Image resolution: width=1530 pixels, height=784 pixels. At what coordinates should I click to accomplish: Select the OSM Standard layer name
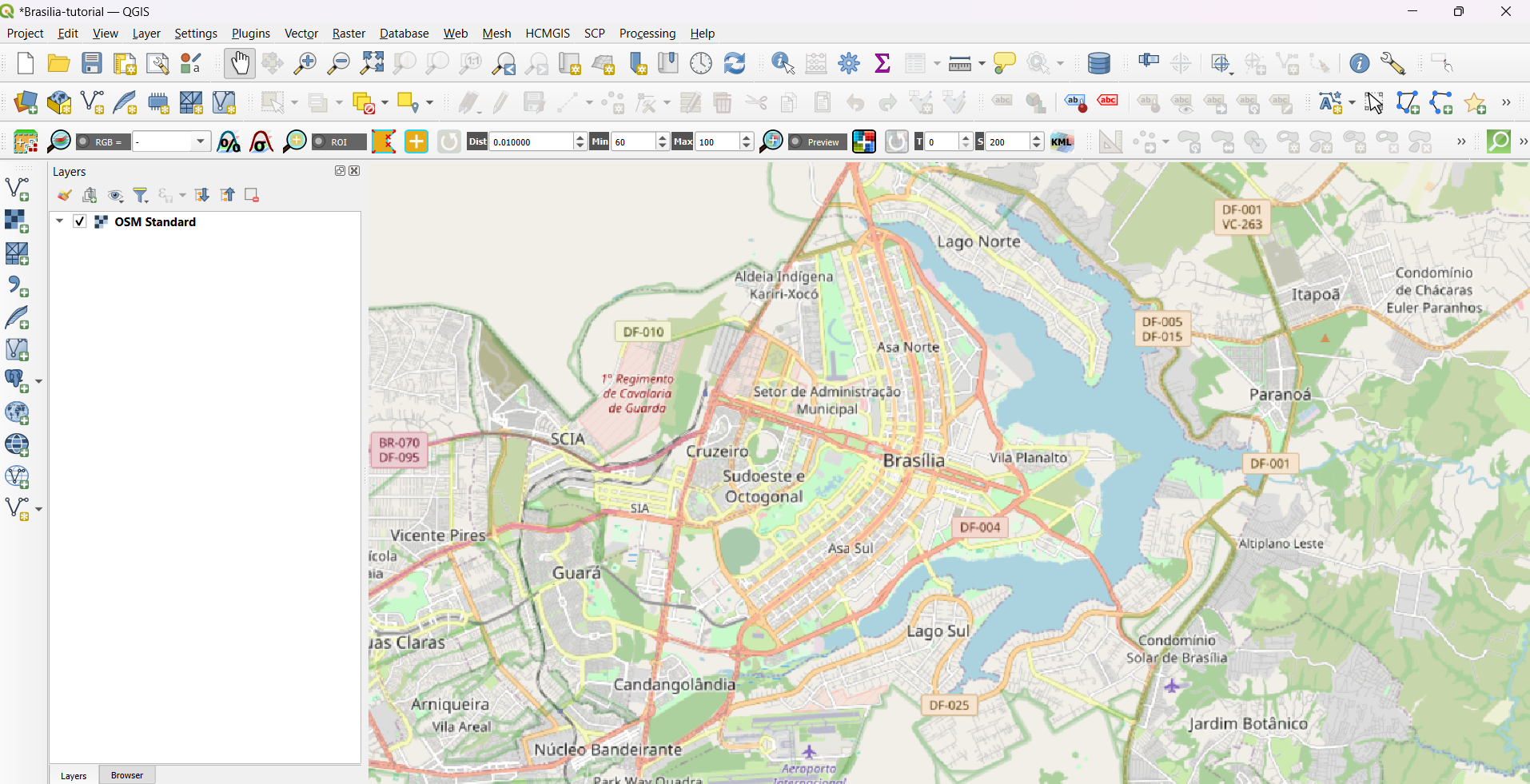pos(155,221)
